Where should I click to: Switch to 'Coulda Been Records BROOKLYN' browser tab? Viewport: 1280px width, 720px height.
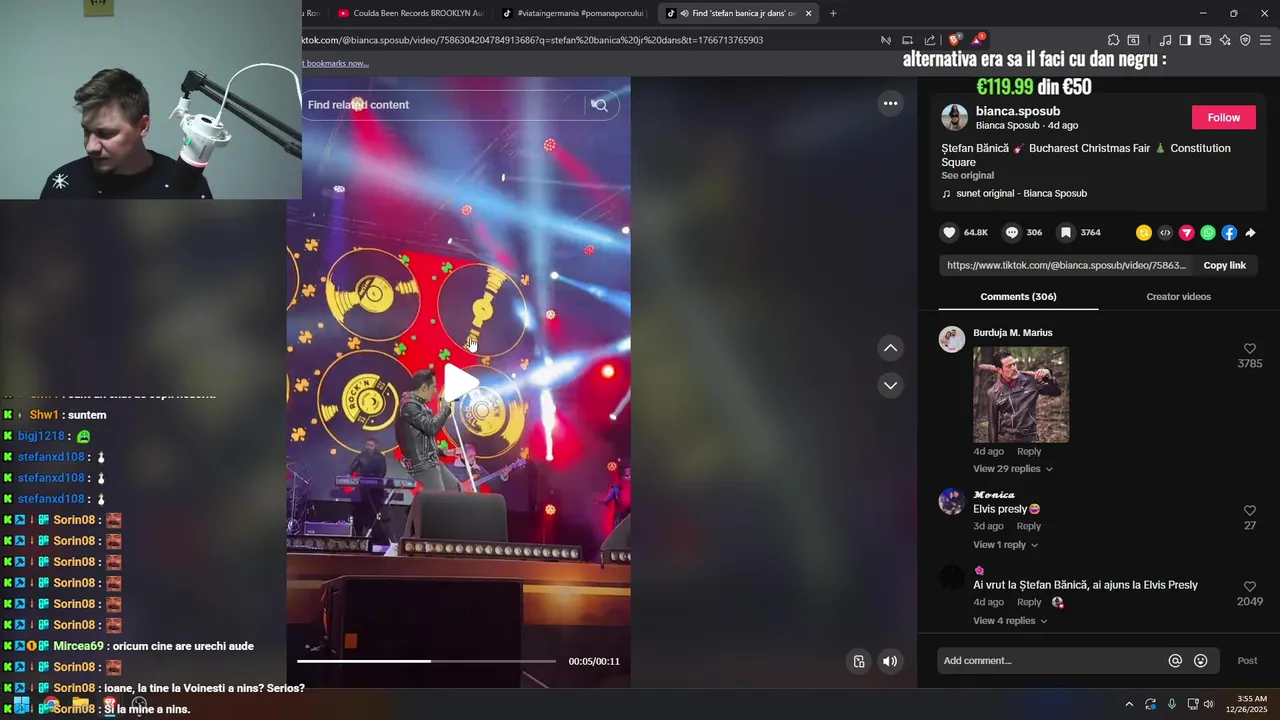[410, 13]
